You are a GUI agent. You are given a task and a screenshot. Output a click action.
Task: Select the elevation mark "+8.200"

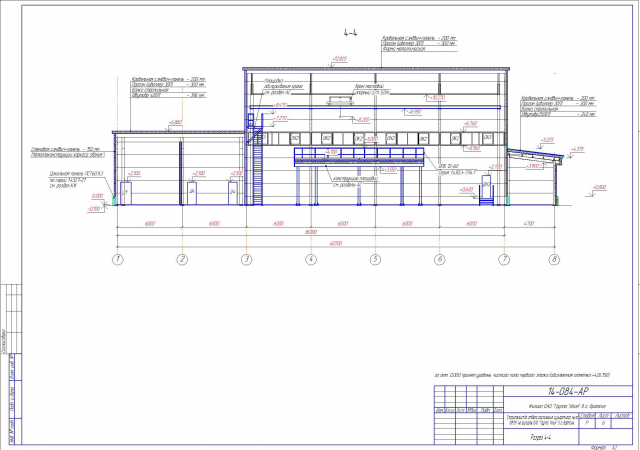tap(363, 120)
